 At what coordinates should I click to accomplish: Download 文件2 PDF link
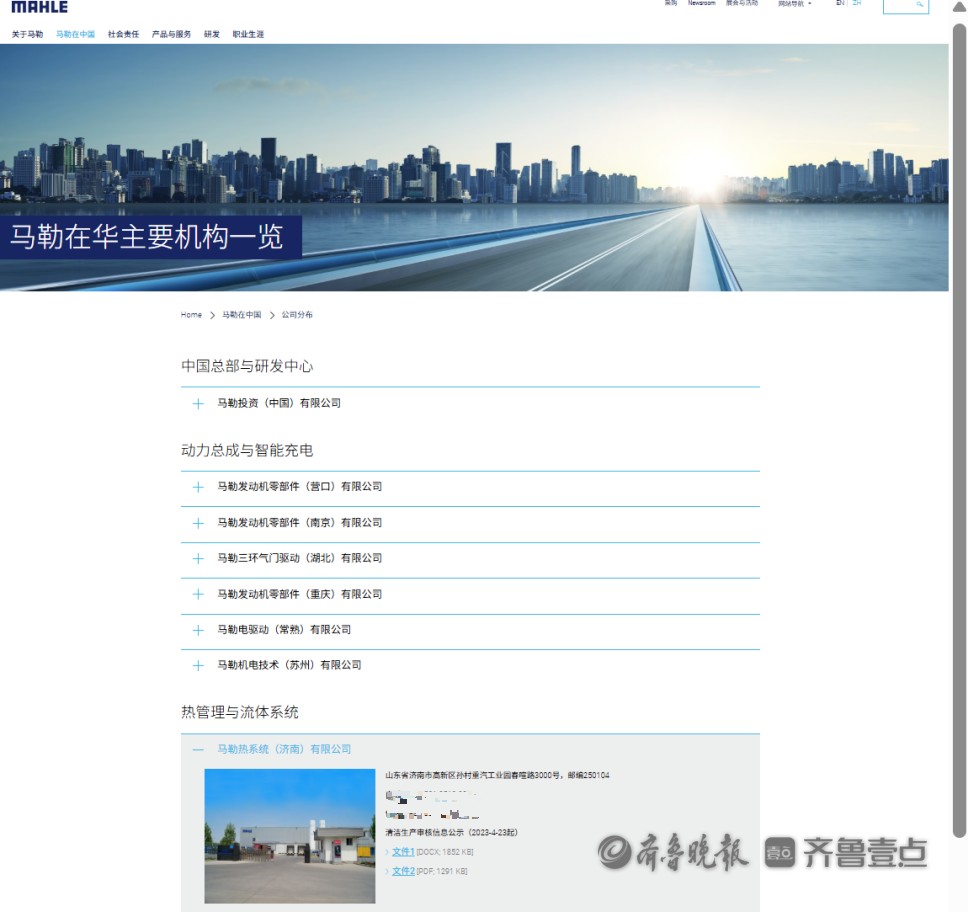[x=403, y=871]
